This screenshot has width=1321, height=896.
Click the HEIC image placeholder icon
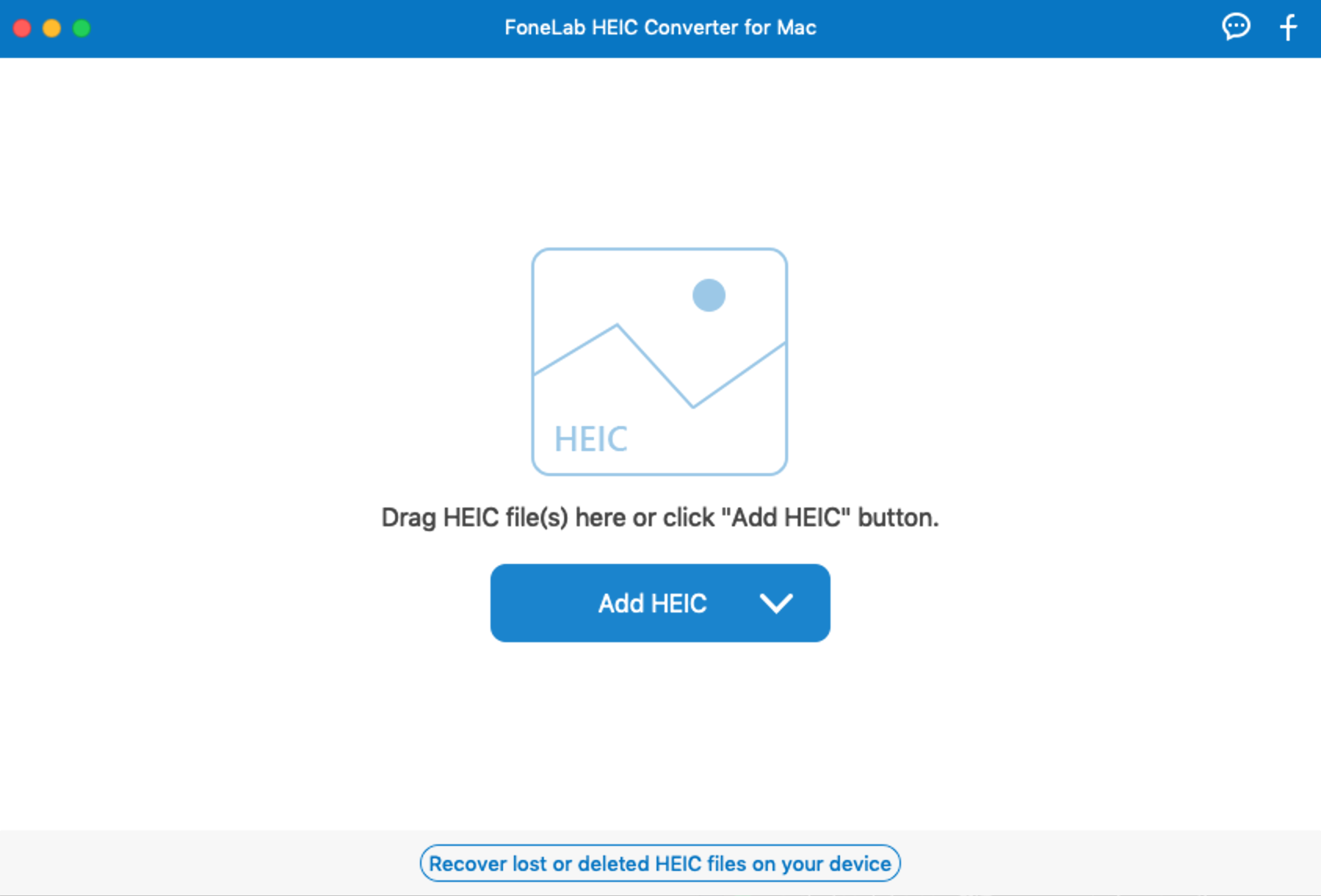click(x=660, y=362)
